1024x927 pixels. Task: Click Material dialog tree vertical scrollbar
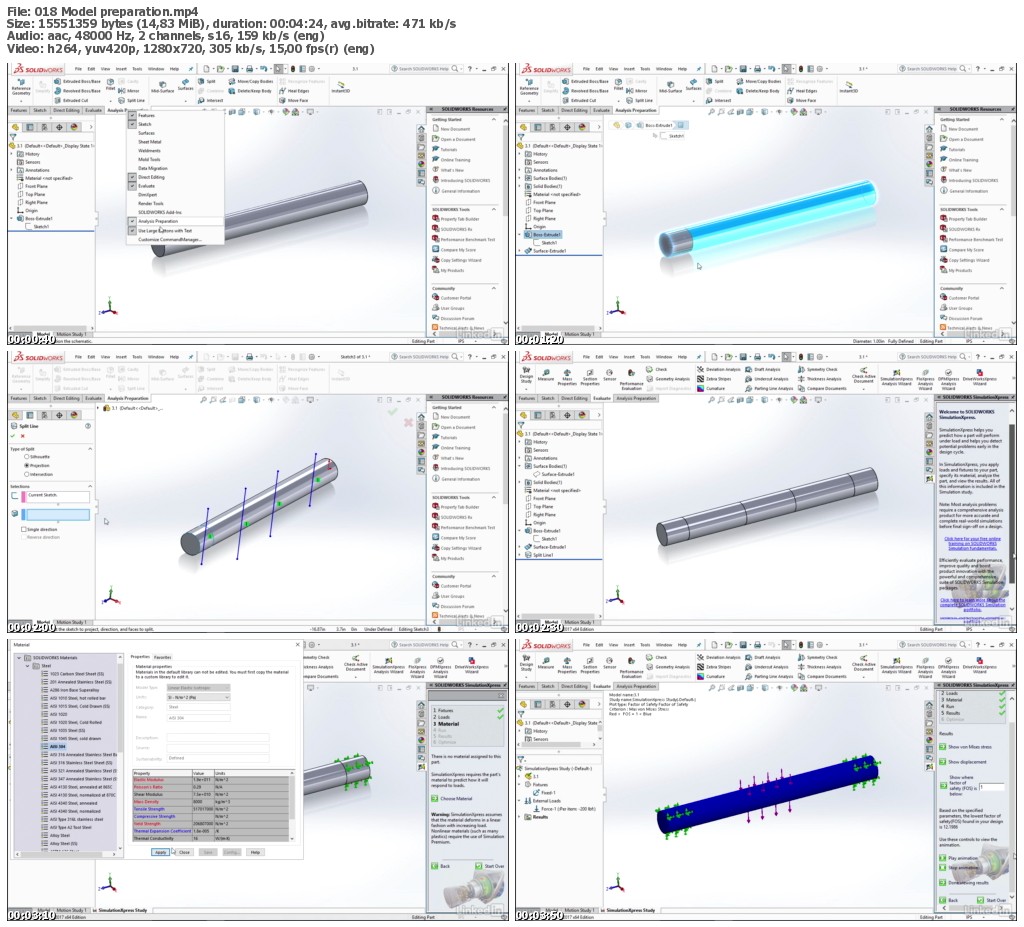tap(120, 751)
